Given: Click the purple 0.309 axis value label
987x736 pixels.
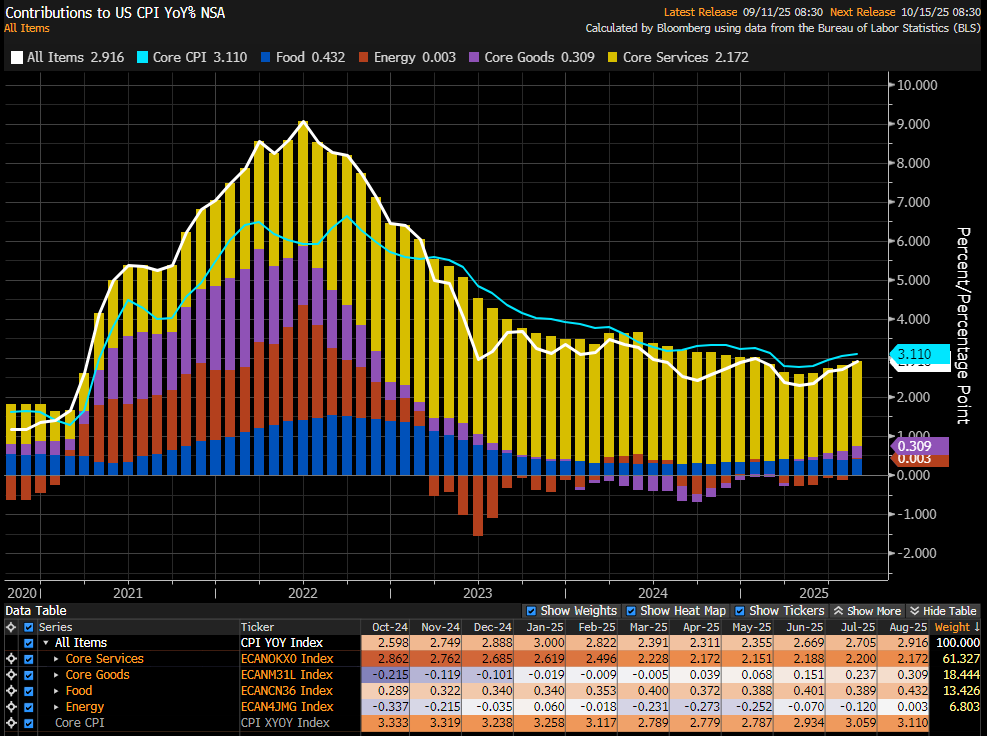Looking at the screenshot, I should (x=919, y=446).
